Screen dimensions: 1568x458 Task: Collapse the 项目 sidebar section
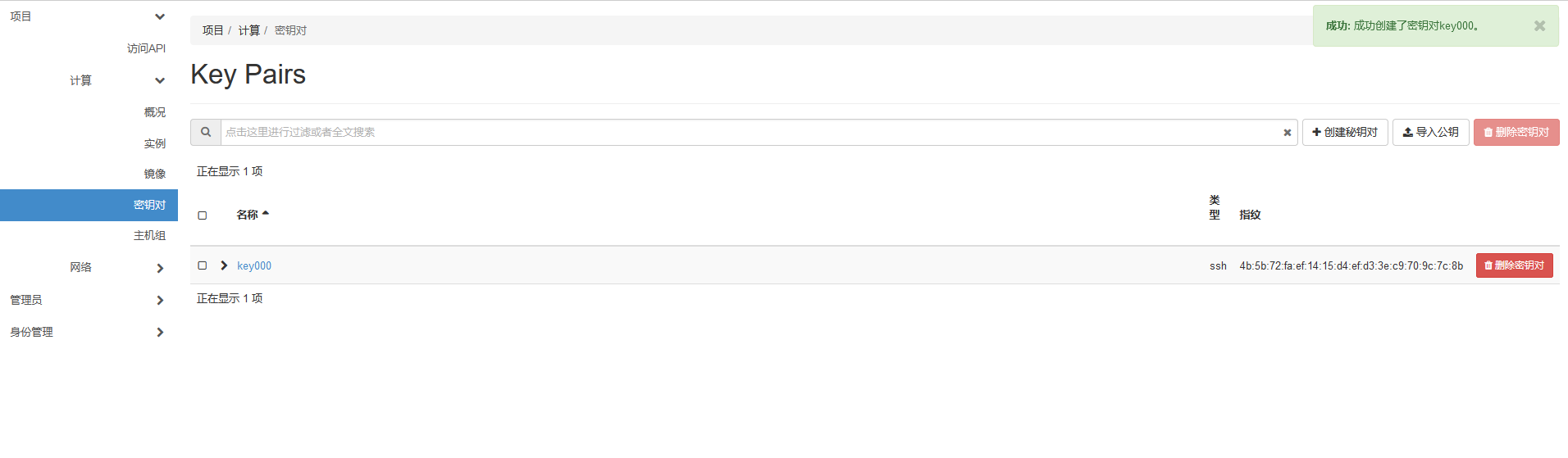click(160, 16)
